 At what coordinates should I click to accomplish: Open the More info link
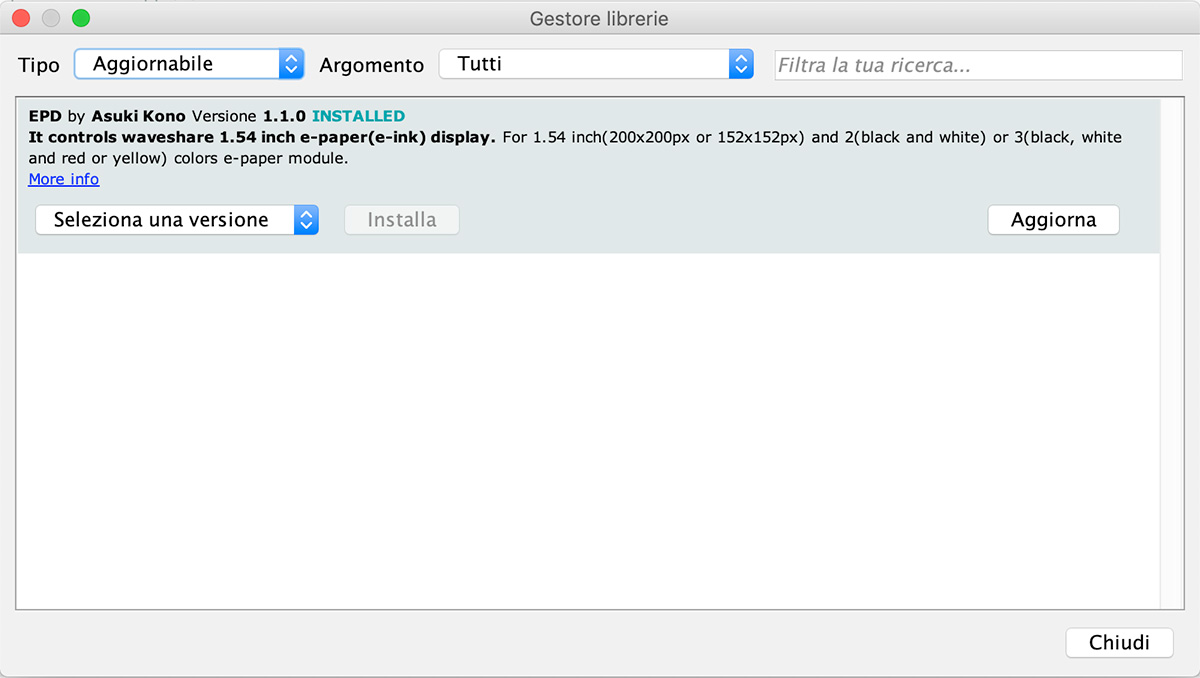tap(64, 180)
